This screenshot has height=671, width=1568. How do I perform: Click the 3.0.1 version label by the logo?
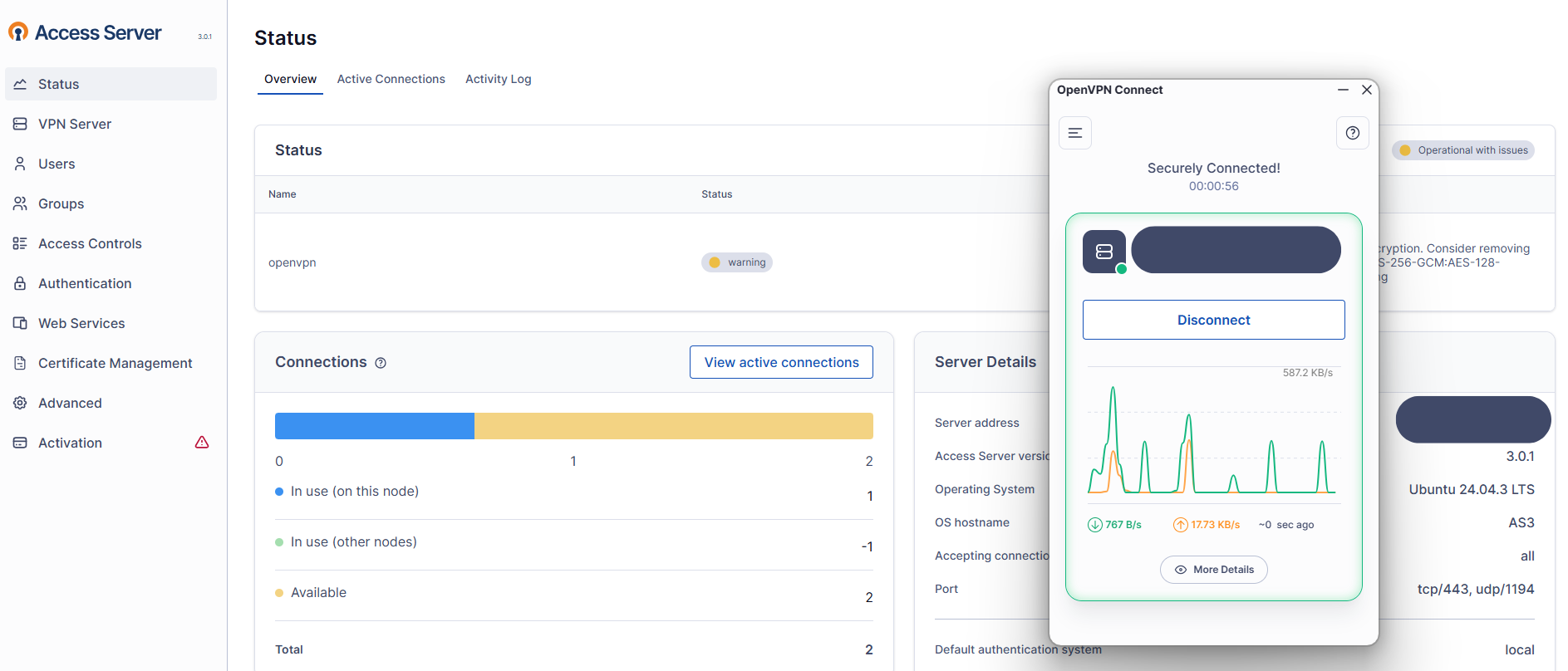[x=204, y=37]
